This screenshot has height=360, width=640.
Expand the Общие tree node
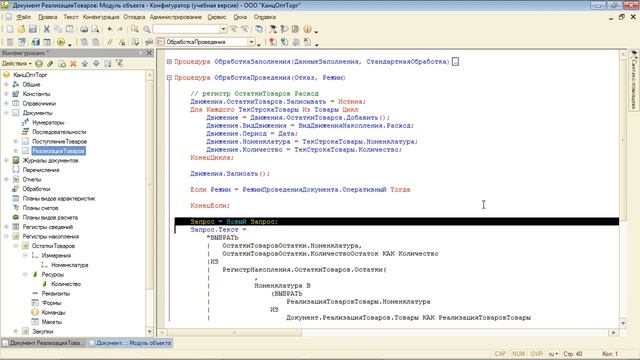tap(6, 84)
